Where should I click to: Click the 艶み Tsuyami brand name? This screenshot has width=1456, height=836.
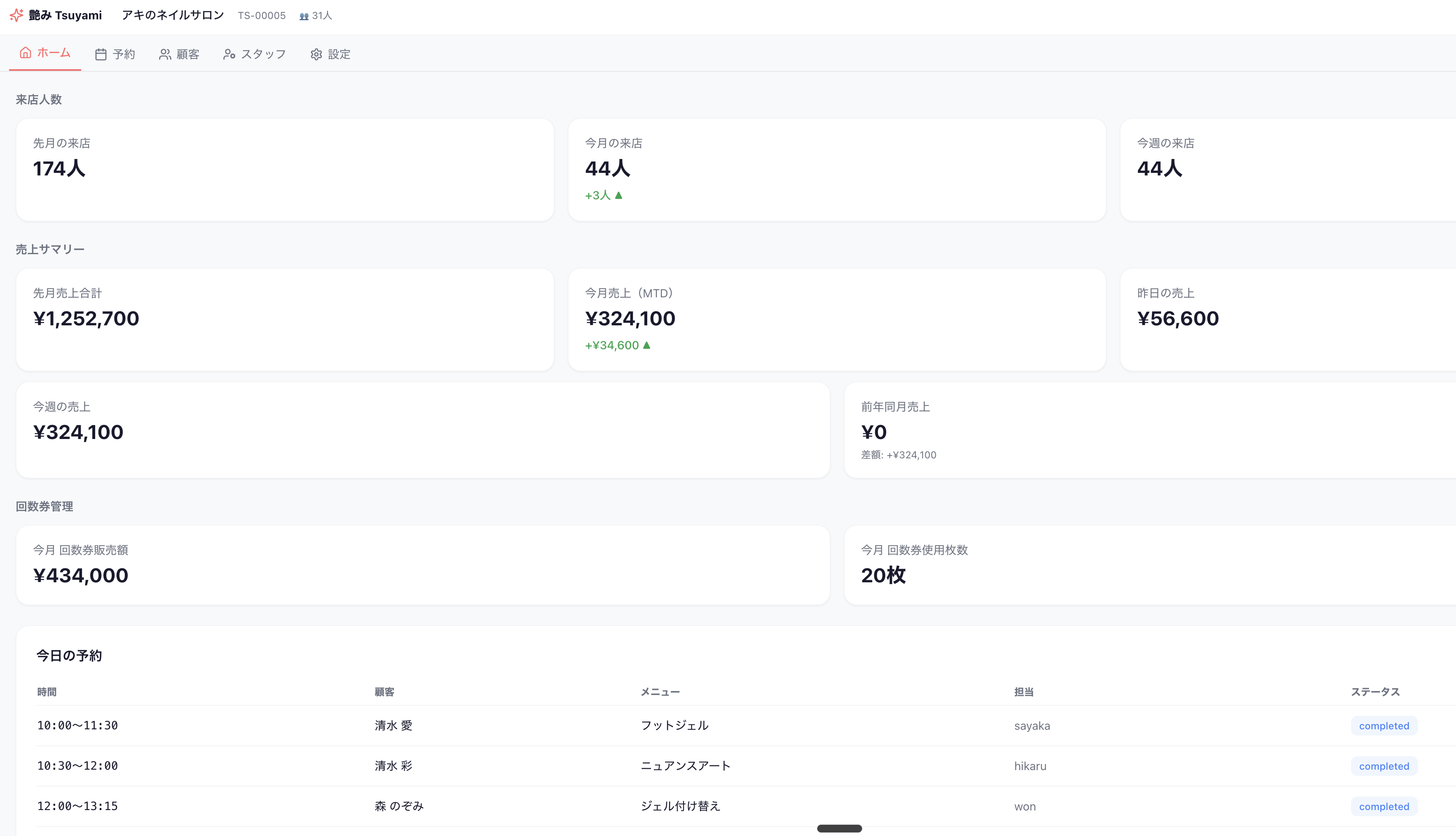pos(66,16)
